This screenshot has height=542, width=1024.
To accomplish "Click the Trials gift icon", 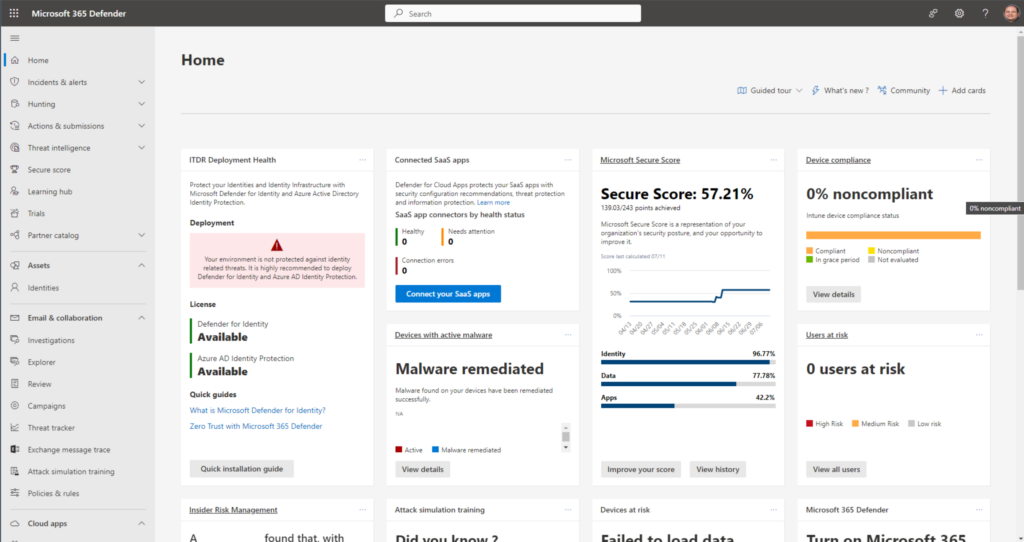I will point(14,213).
